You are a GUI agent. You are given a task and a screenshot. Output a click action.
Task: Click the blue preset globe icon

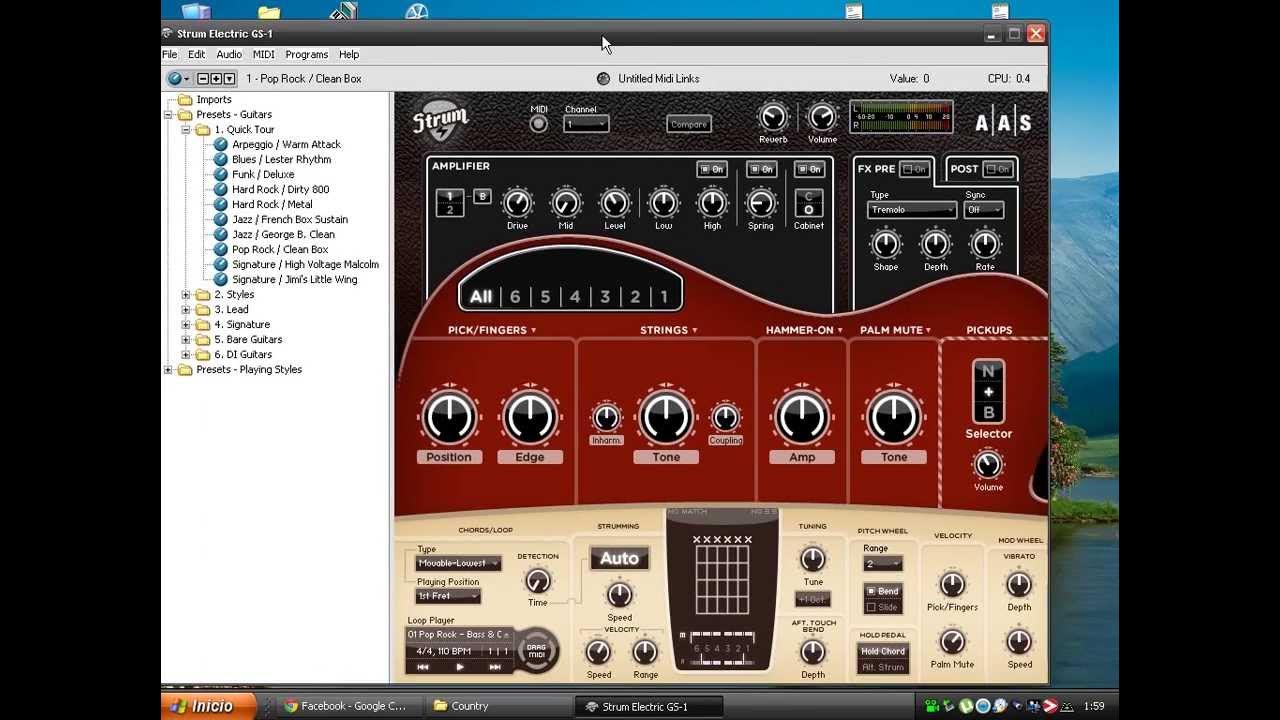tap(174, 78)
